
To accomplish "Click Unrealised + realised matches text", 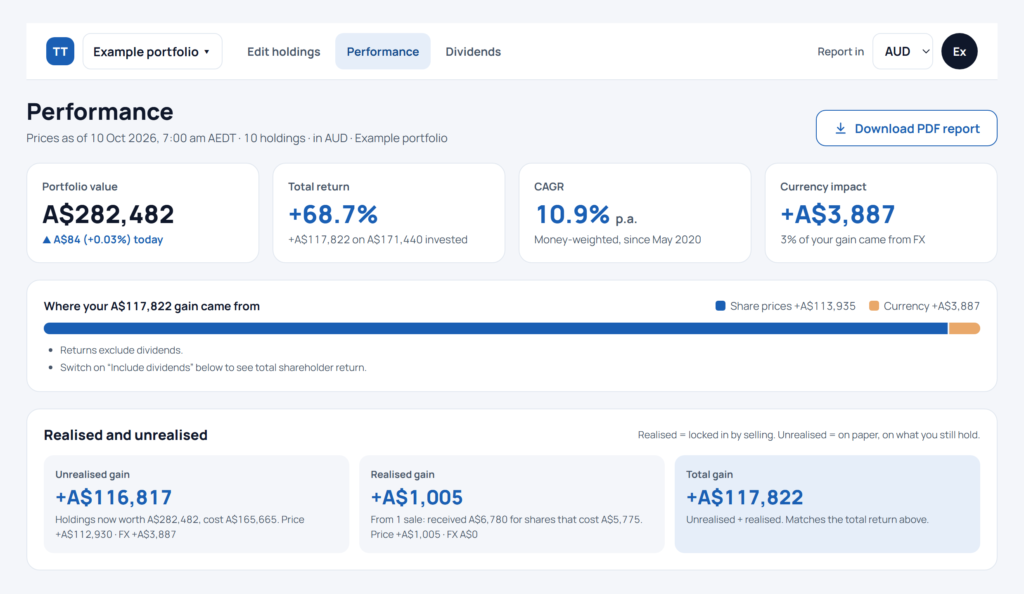I will tap(807, 520).
